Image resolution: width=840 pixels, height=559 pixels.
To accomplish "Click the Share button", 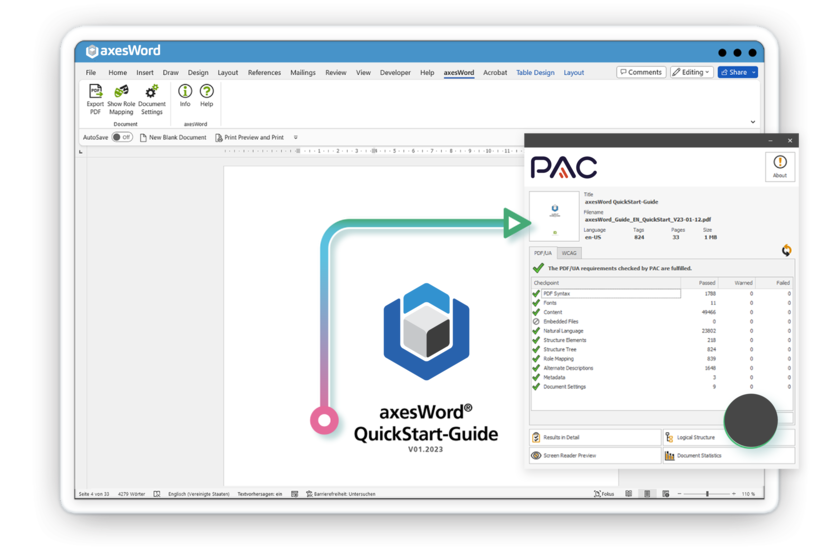I will (733, 72).
